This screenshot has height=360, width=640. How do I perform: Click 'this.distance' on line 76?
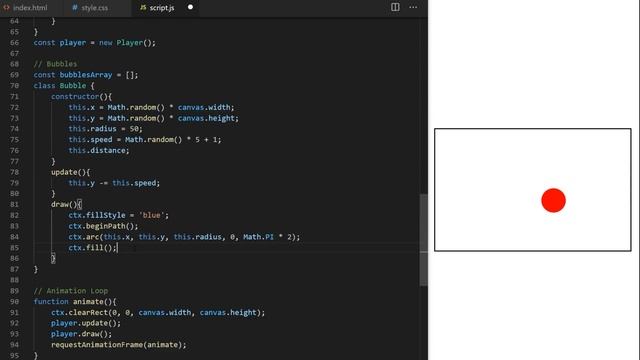click(x=97, y=151)
